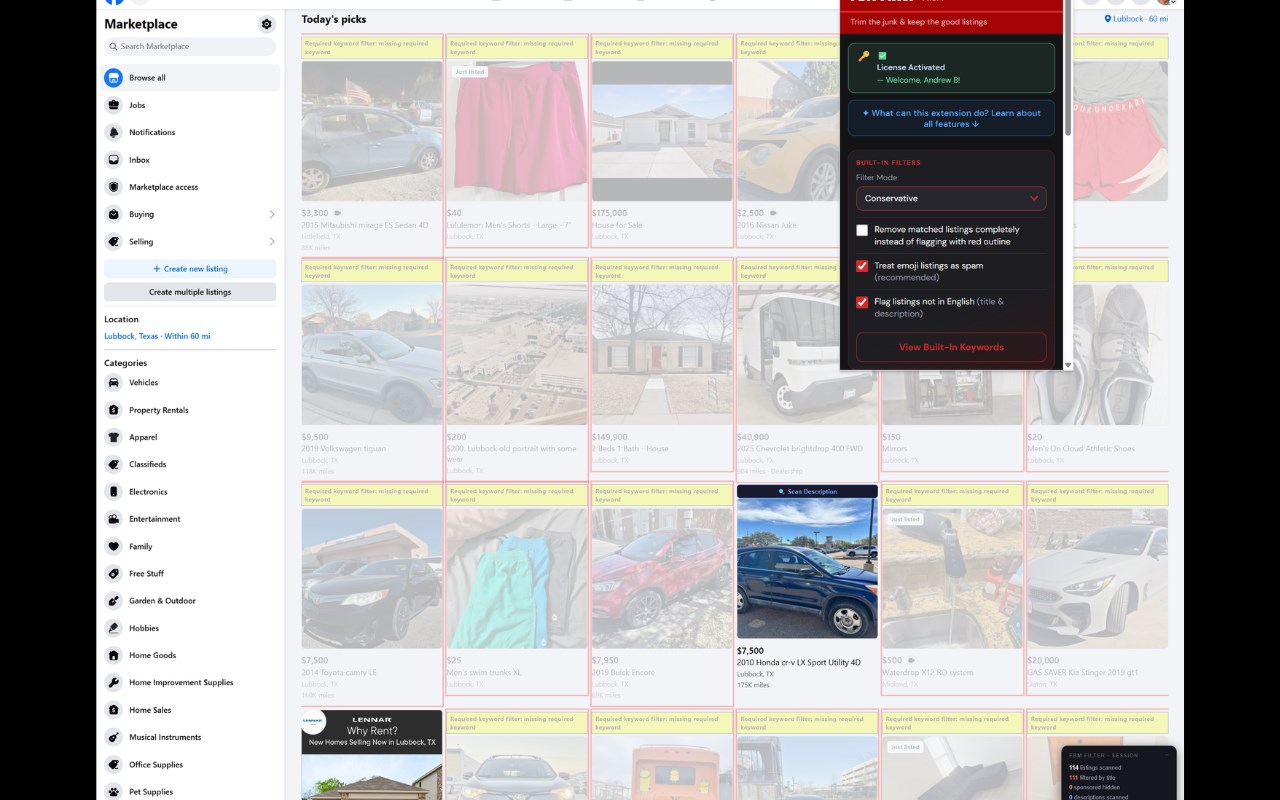Select the Vehicles category car icon

point(114,383)
